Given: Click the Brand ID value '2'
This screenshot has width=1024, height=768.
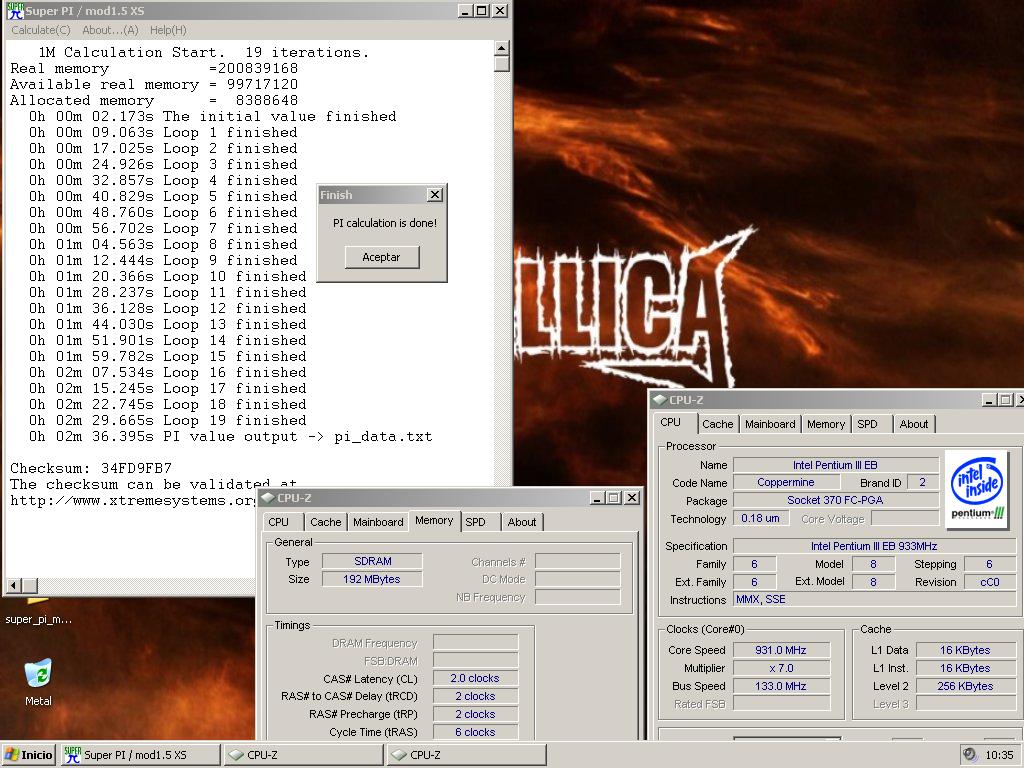Looking at the screenshot, I should 922,482.
